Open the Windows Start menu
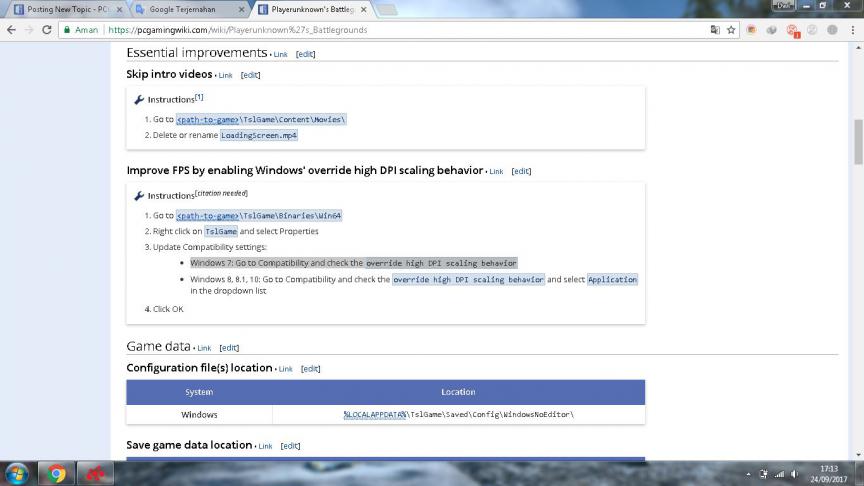The height and width of the screenshot is (486, 864). click(x=17, y=473)
